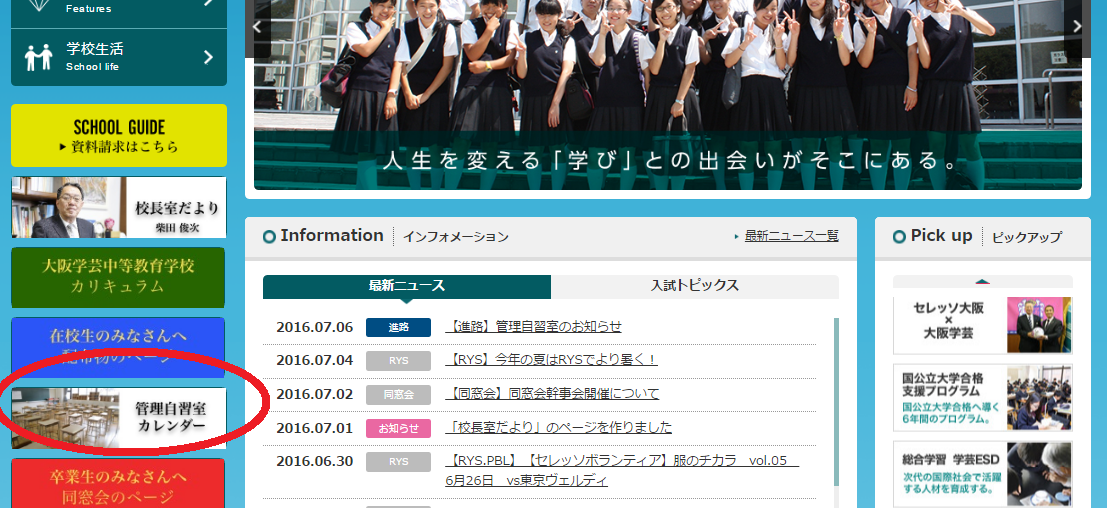
Task: Open the 大阪学芸中等教育学校 カリキュラム banner
Action: (x=118, y=277)
